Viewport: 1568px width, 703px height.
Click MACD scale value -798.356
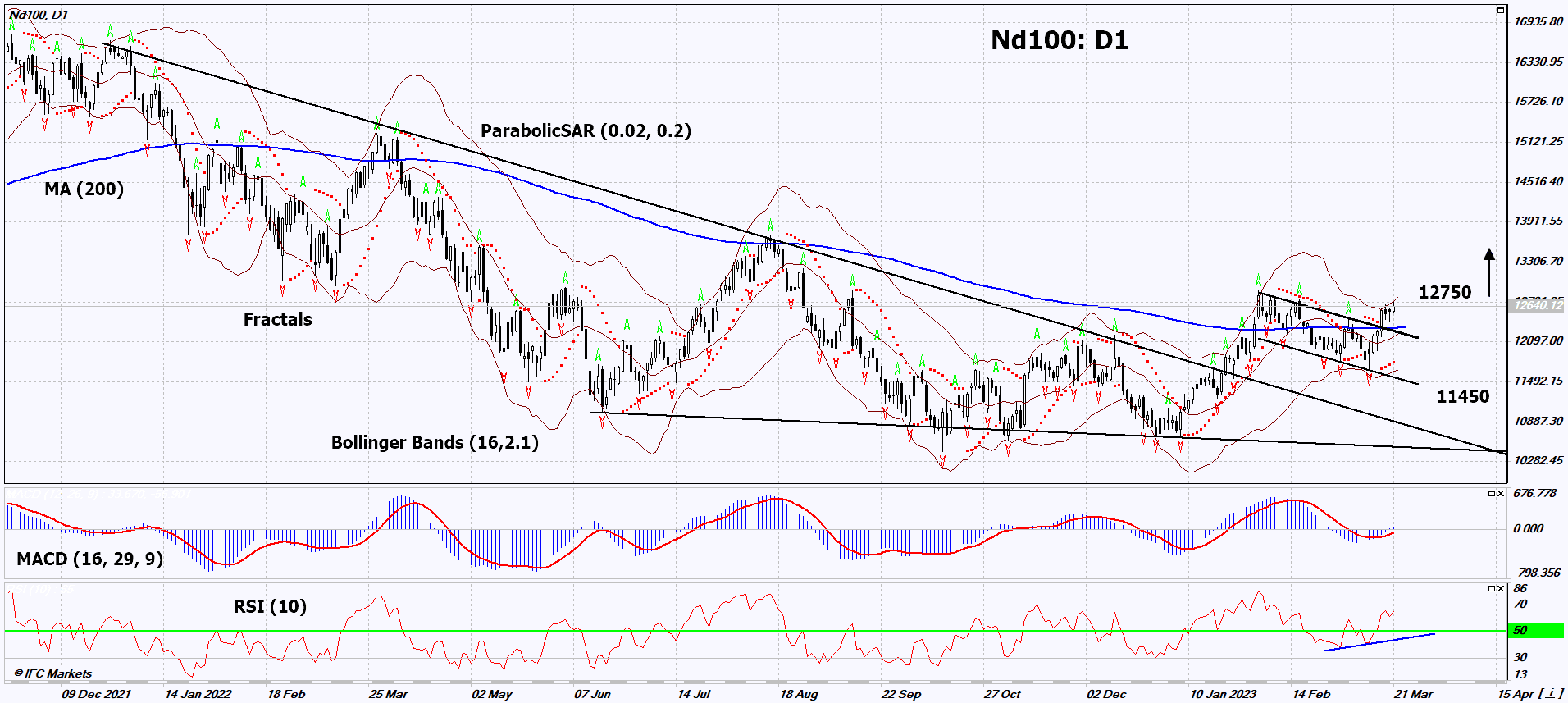click(x=1536, y=573)
